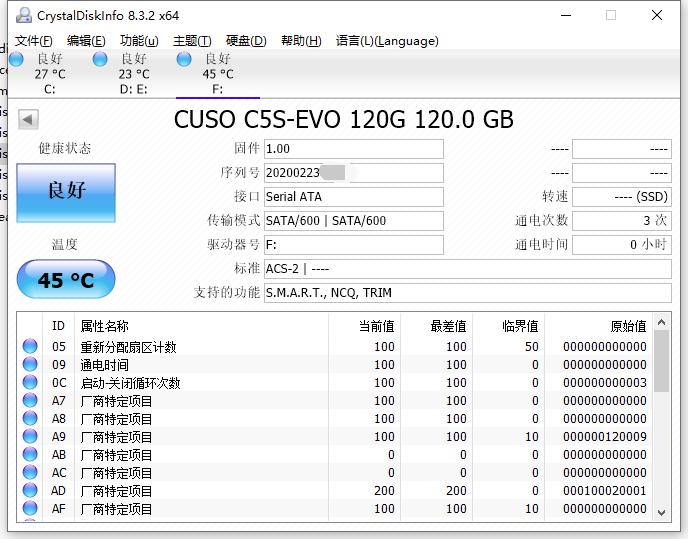Open the 硬盘(D) menu

pos(246,41)
